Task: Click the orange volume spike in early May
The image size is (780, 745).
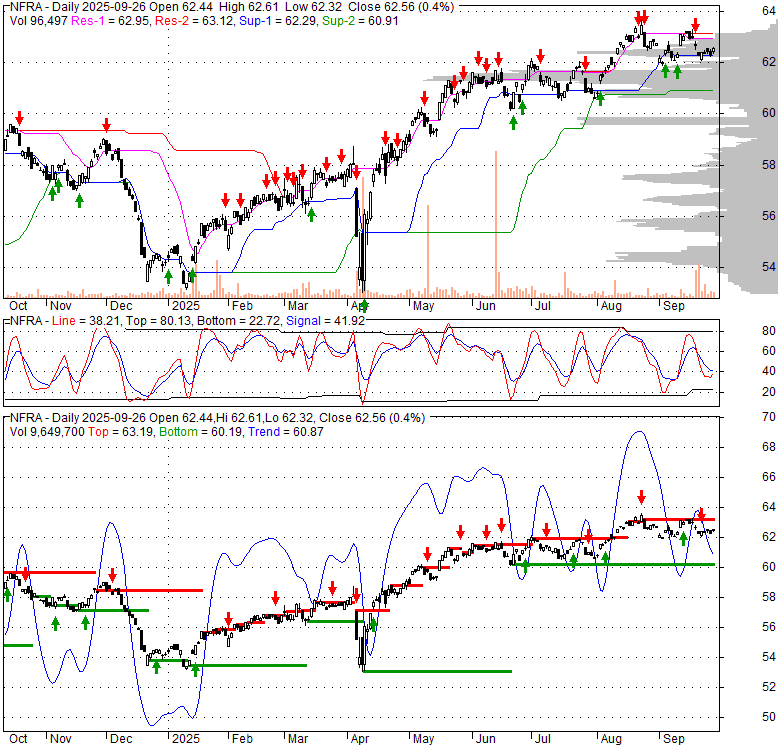Action: [x=428, y=251]
